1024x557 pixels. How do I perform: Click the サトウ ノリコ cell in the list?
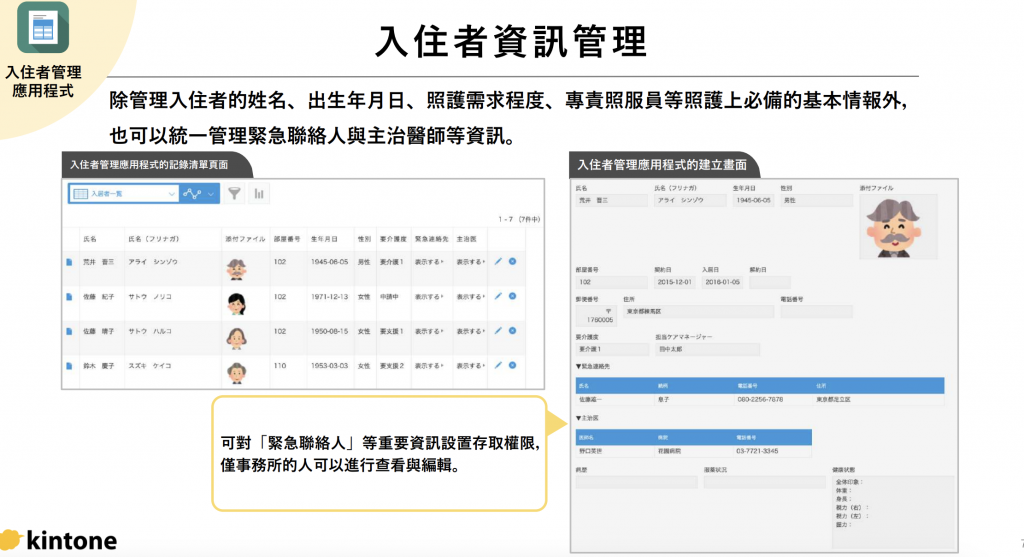coord(150,296)
